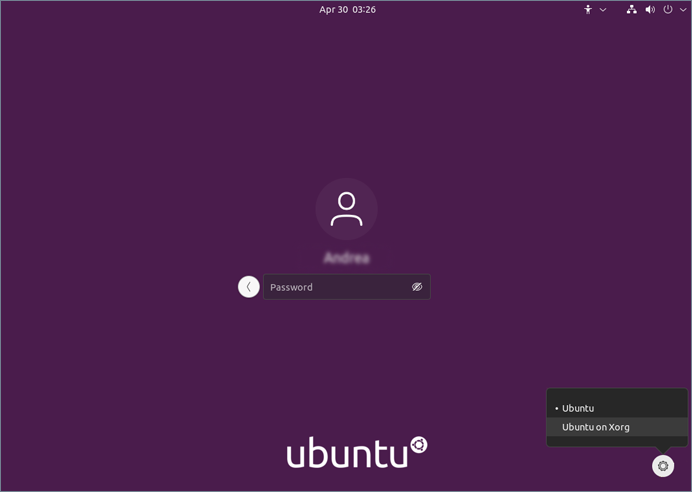The height and width of the screenshot is (492, 692).
Task: Click the power icon in top bar
Action: point(667,9)
